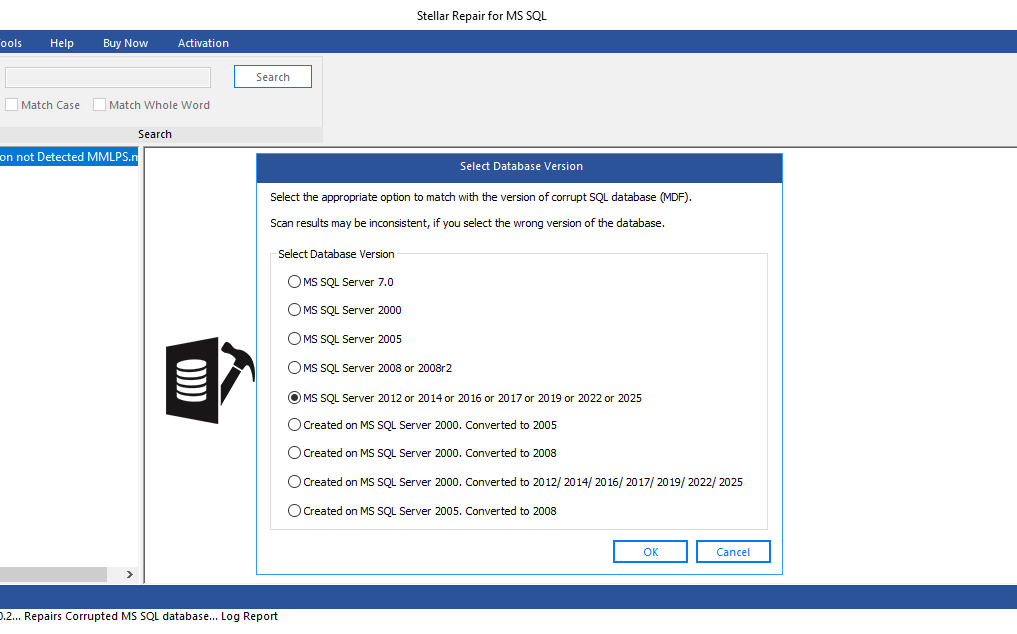Click the tree panel scroll right arrow
Viewport: 1017px width, 634px height.
(x=130, y=574)
